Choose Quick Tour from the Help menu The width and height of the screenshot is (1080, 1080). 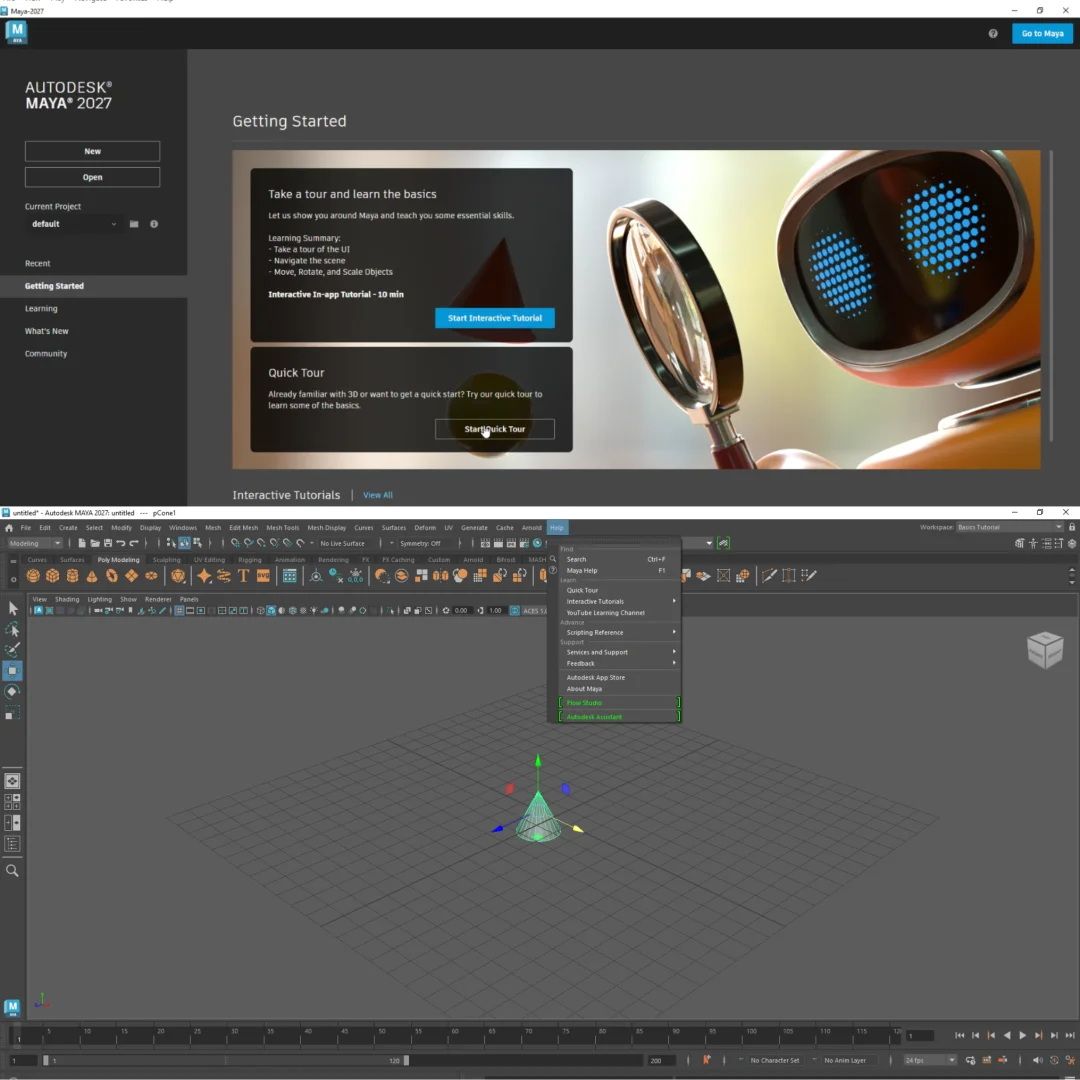582,590
